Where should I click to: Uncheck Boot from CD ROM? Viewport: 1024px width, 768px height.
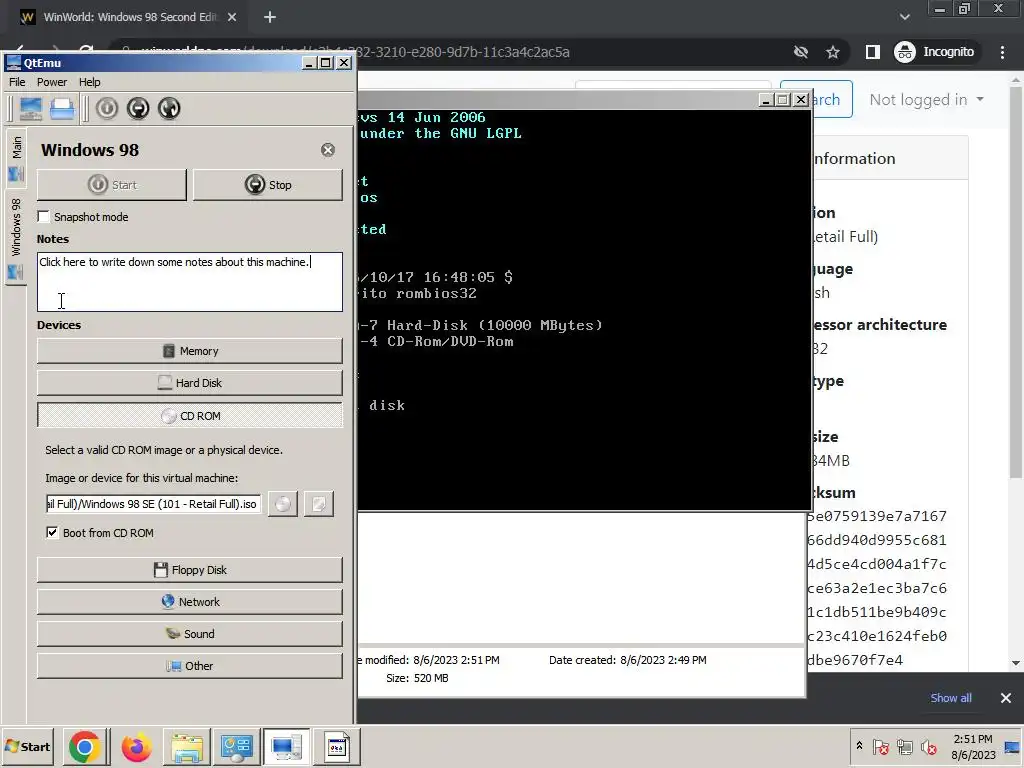tap(52, 533)
